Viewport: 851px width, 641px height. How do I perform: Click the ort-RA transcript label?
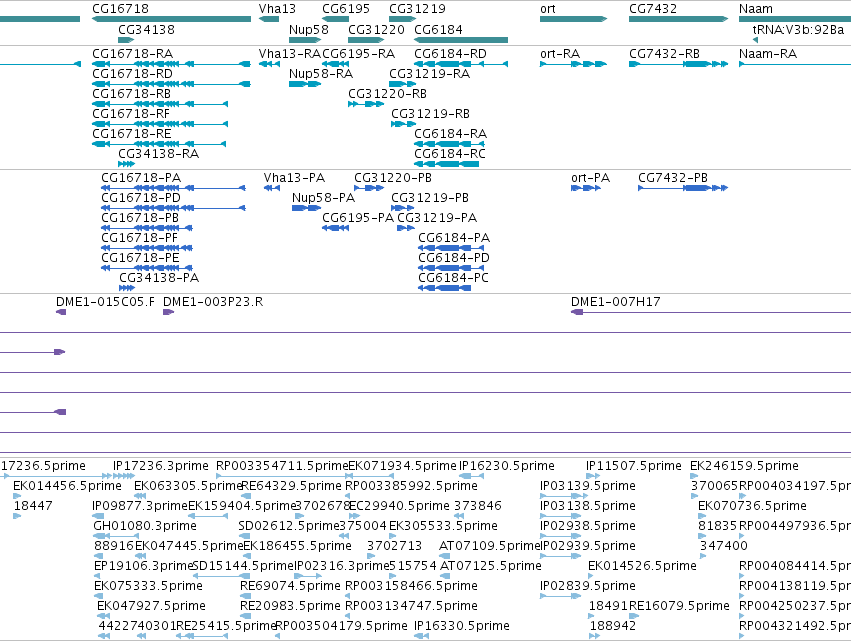560,54
